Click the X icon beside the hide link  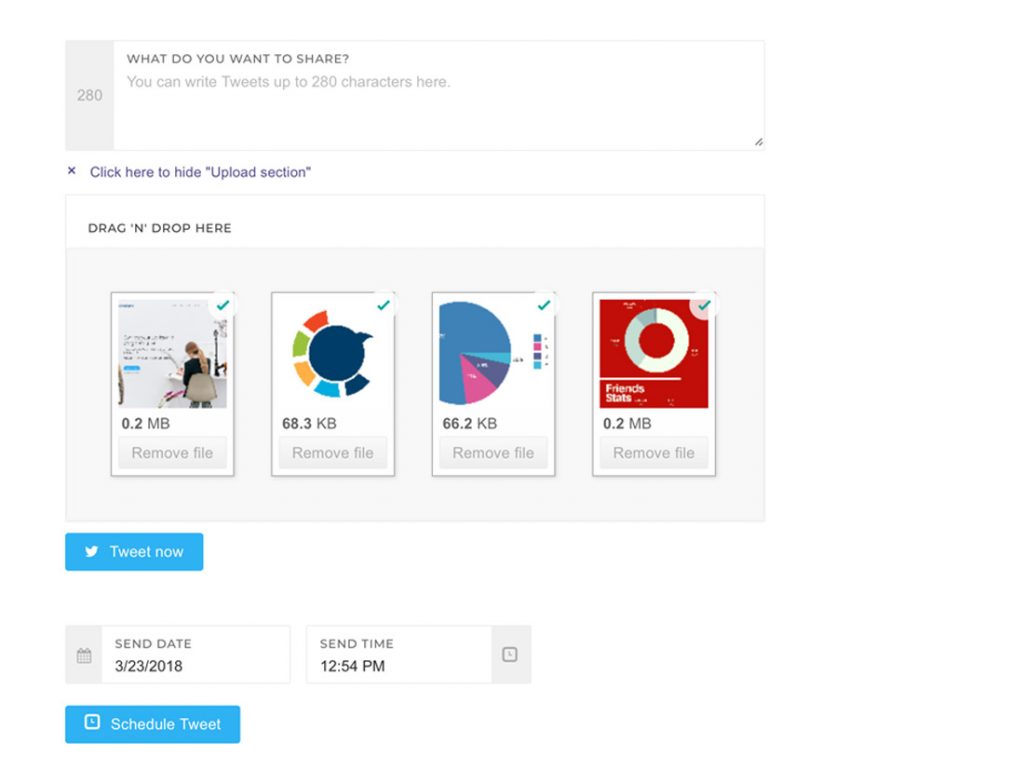click(x=71, y=170)
